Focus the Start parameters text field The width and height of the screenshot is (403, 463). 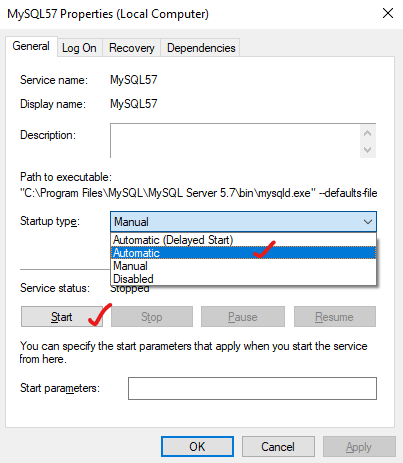tap(252, 388)
